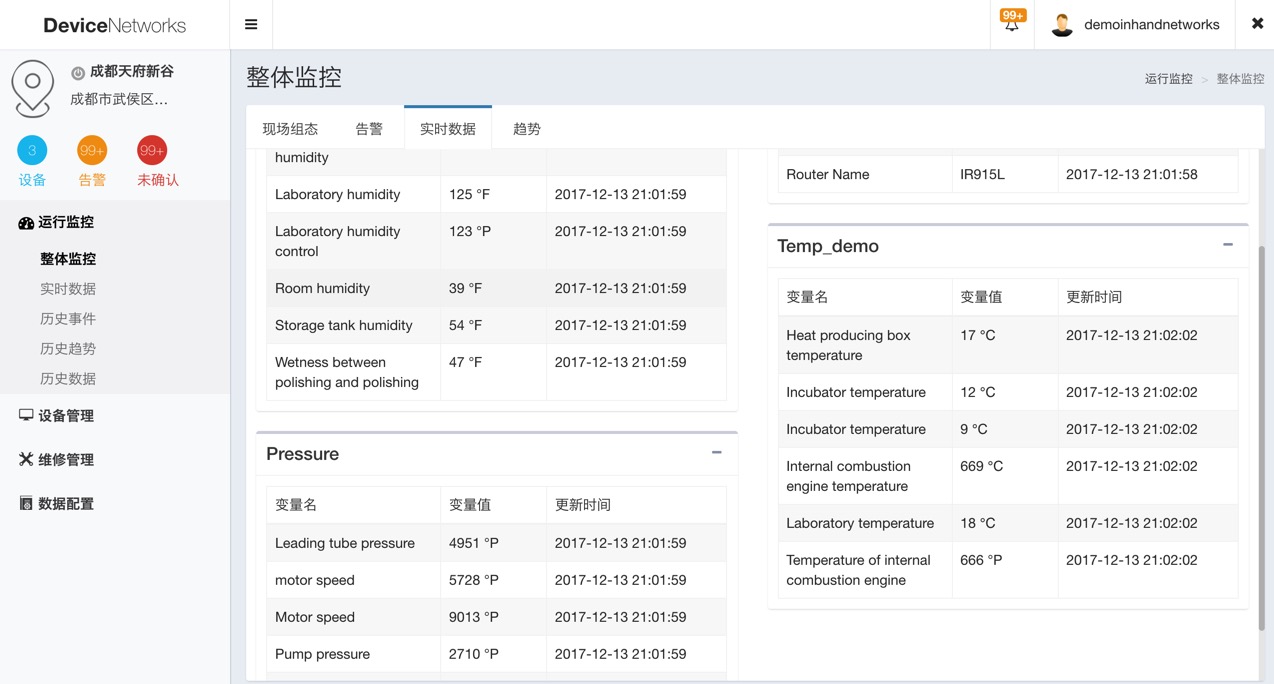Click the power icon beside 成都天府新谷
This screenshot has width=1274, height=684.
(78, 73)
